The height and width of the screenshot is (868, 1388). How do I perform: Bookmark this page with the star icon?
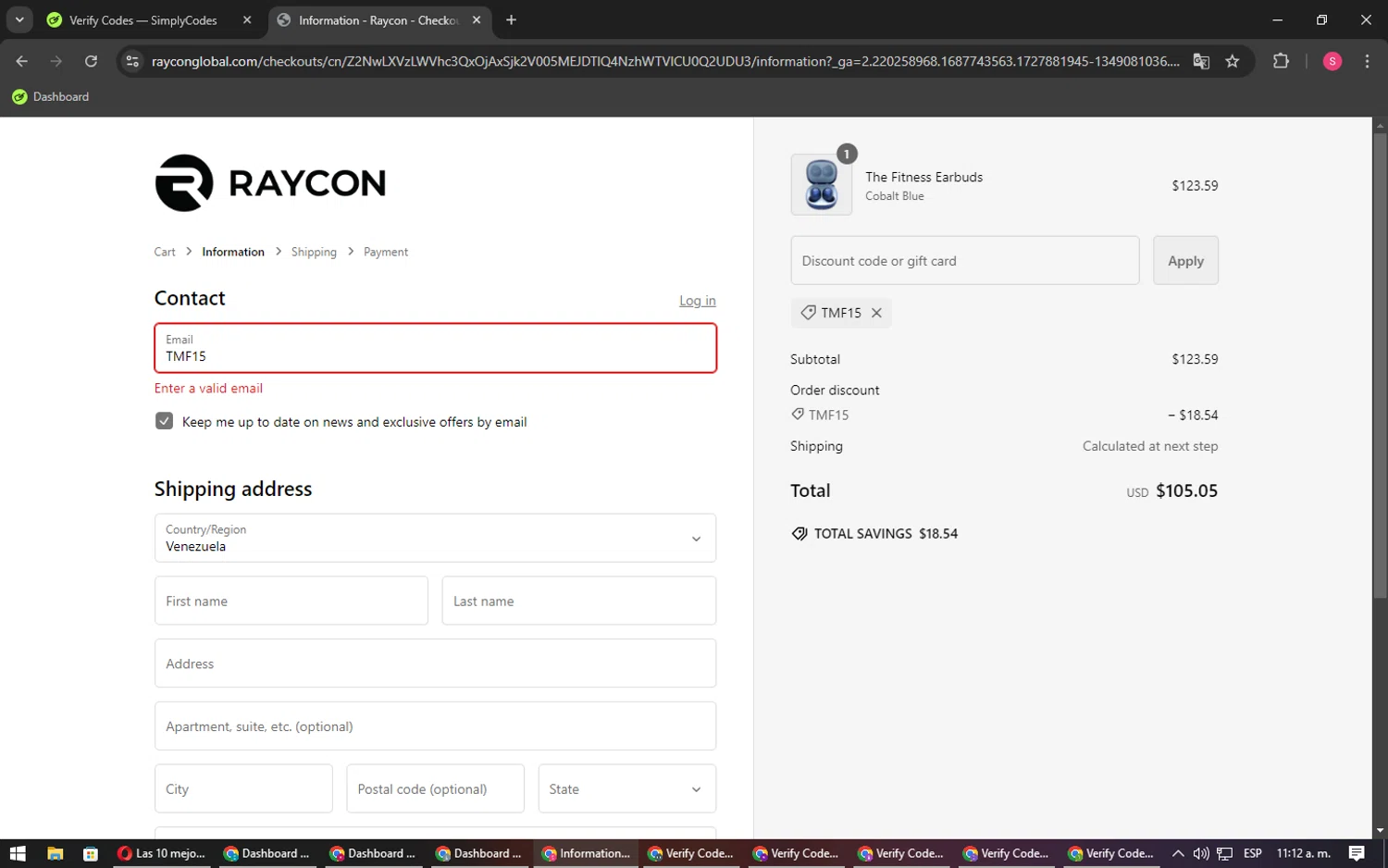pos(1232,61)
